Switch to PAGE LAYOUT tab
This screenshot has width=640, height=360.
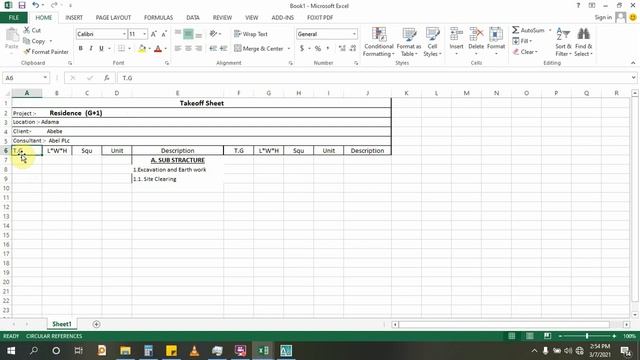pos(113,18)
